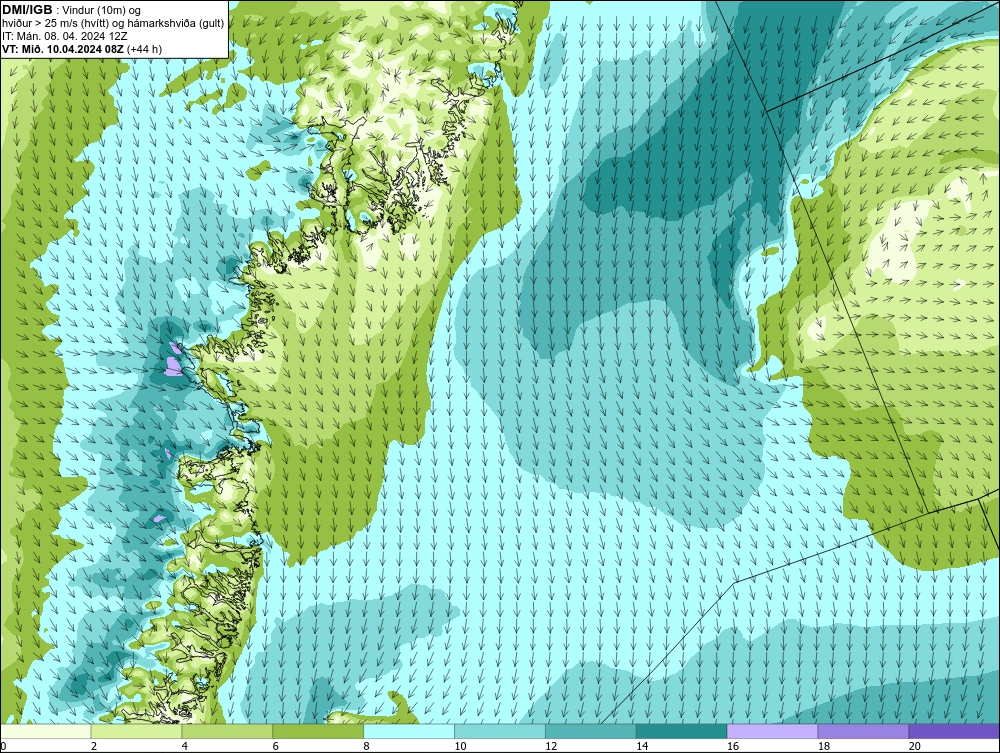Viewport: 1000px width, 753px height.
Task: Click the 0–2 m/s pale color swatch
Action: [x=46, y=731]
